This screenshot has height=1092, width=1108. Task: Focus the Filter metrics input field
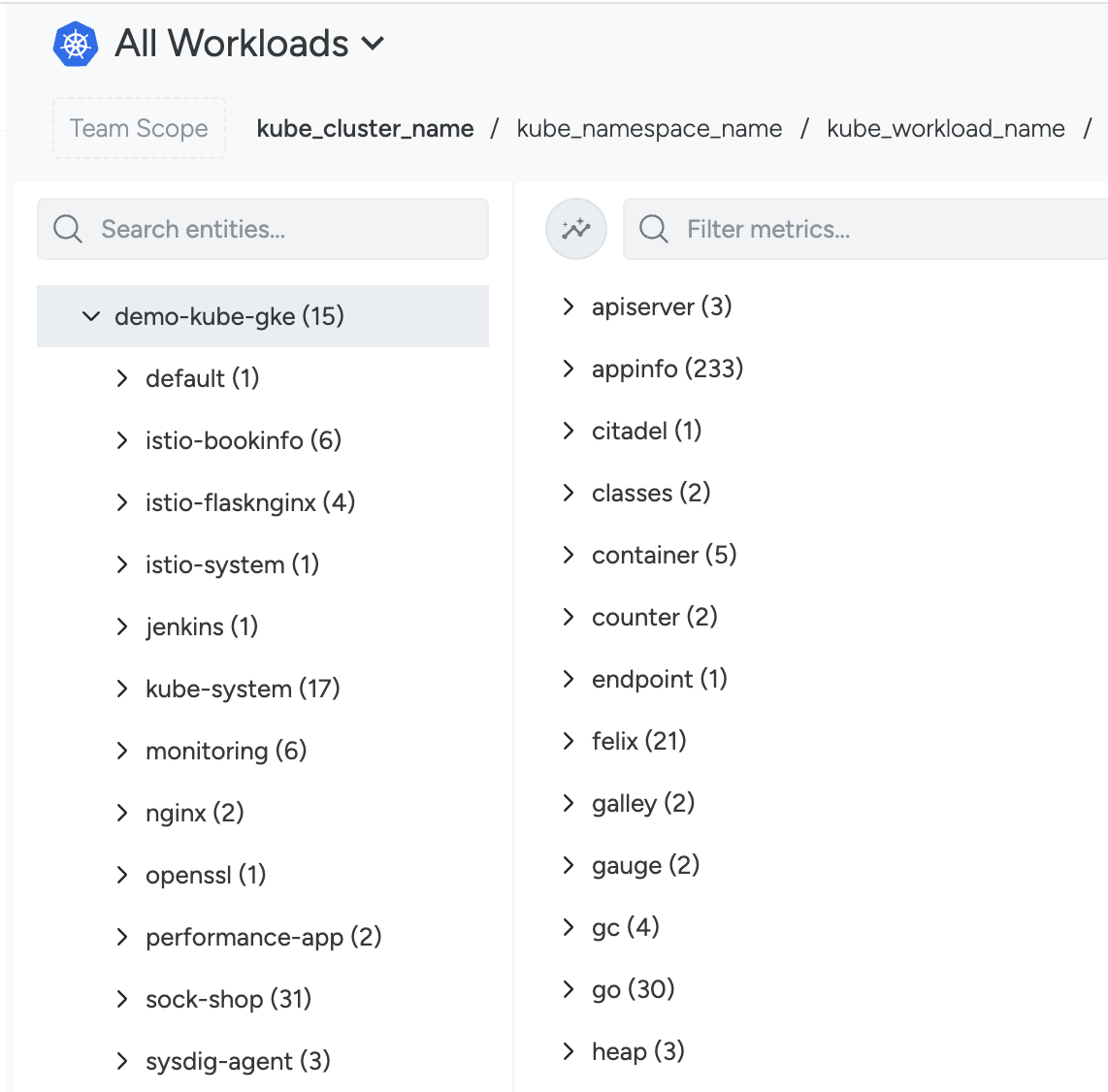click(865, 229)
